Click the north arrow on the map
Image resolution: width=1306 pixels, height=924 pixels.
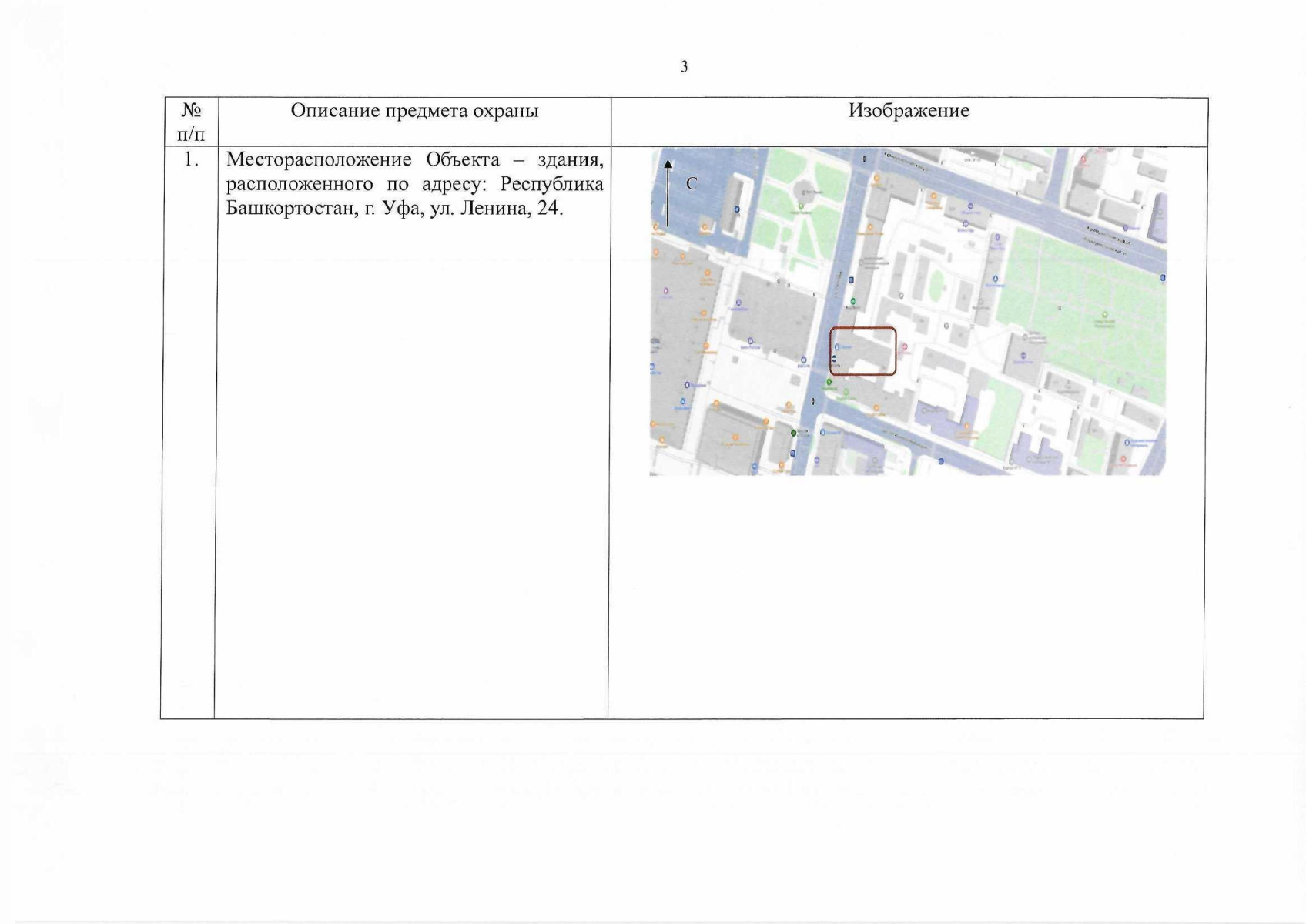coord(668,192)
